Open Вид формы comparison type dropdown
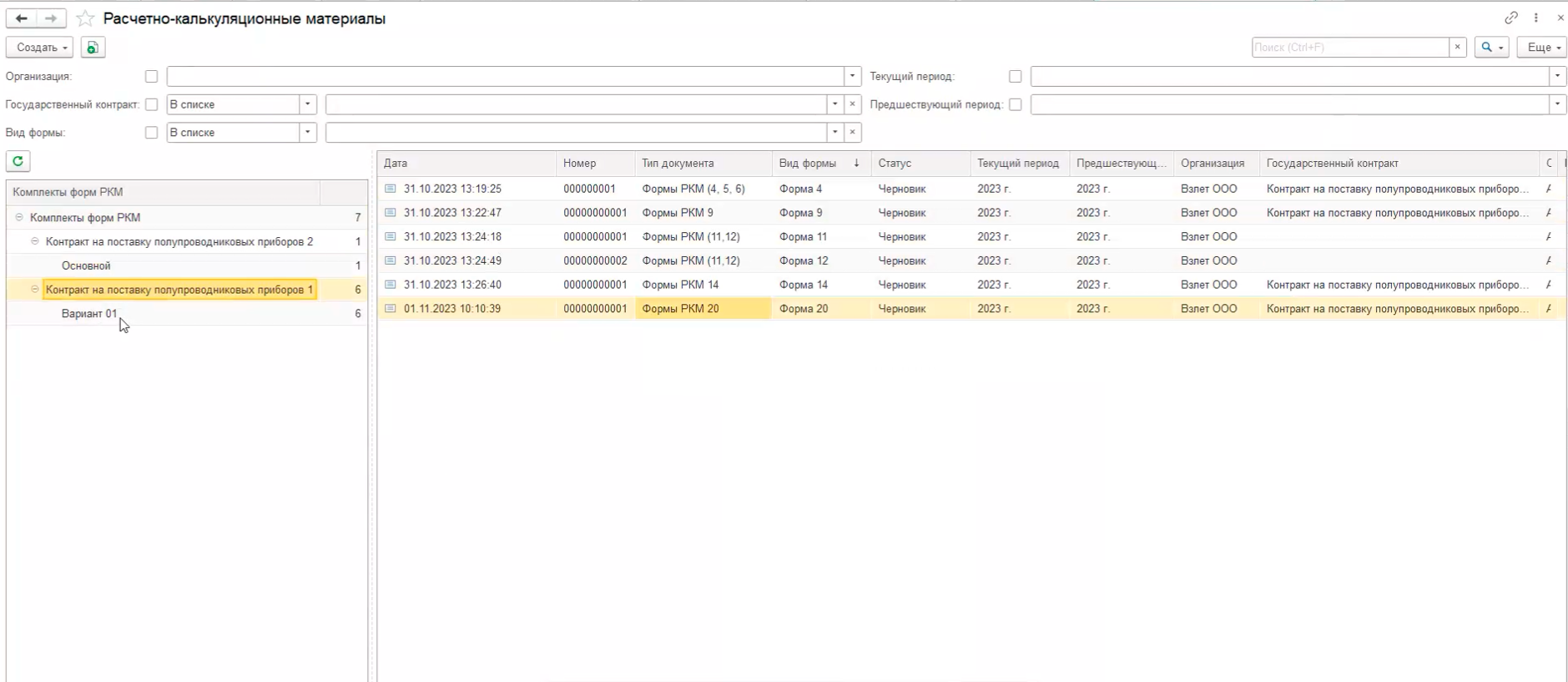1568x682 pixels. (308, 133)
